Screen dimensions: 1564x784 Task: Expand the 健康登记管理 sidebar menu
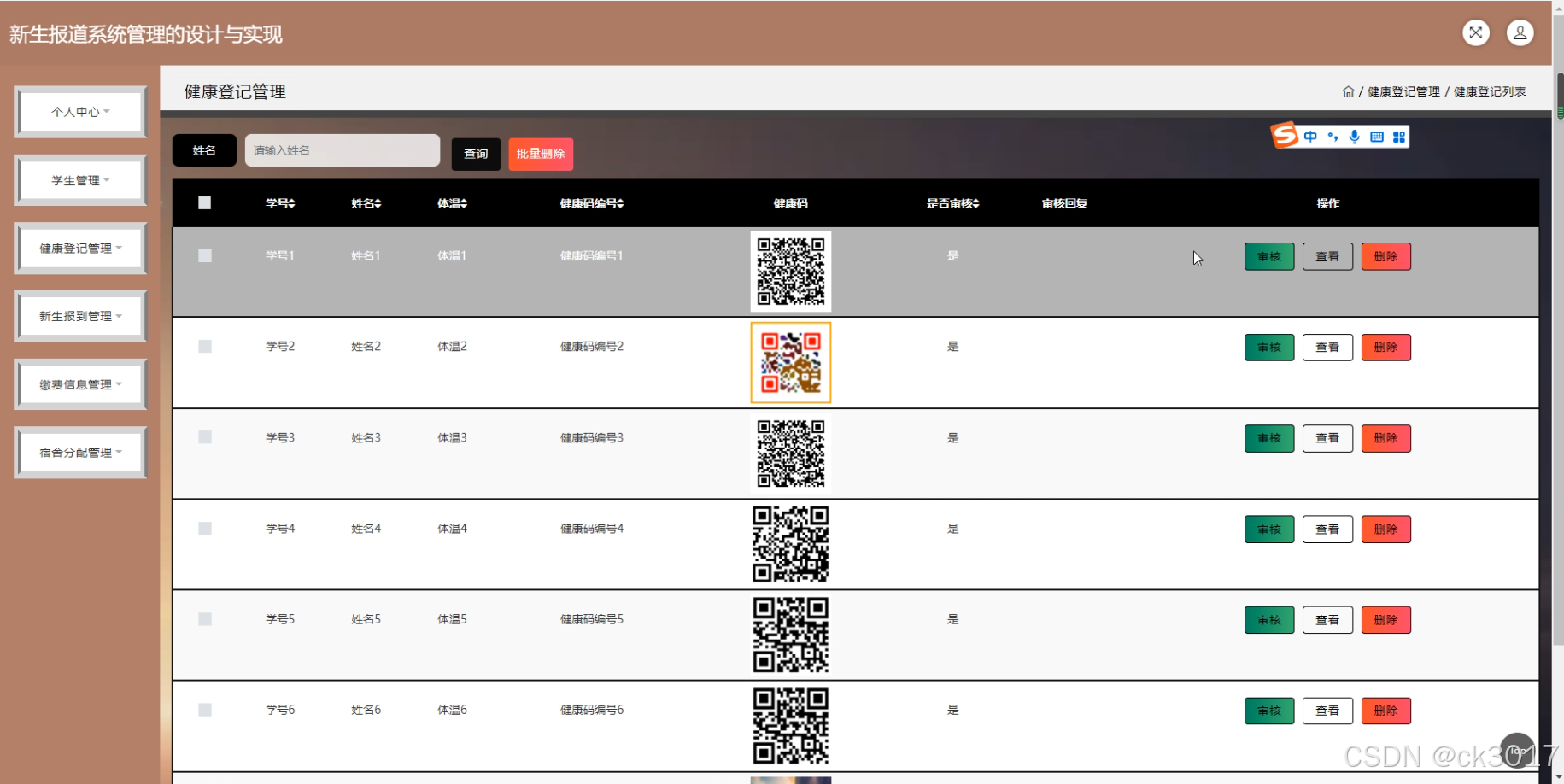80,249
